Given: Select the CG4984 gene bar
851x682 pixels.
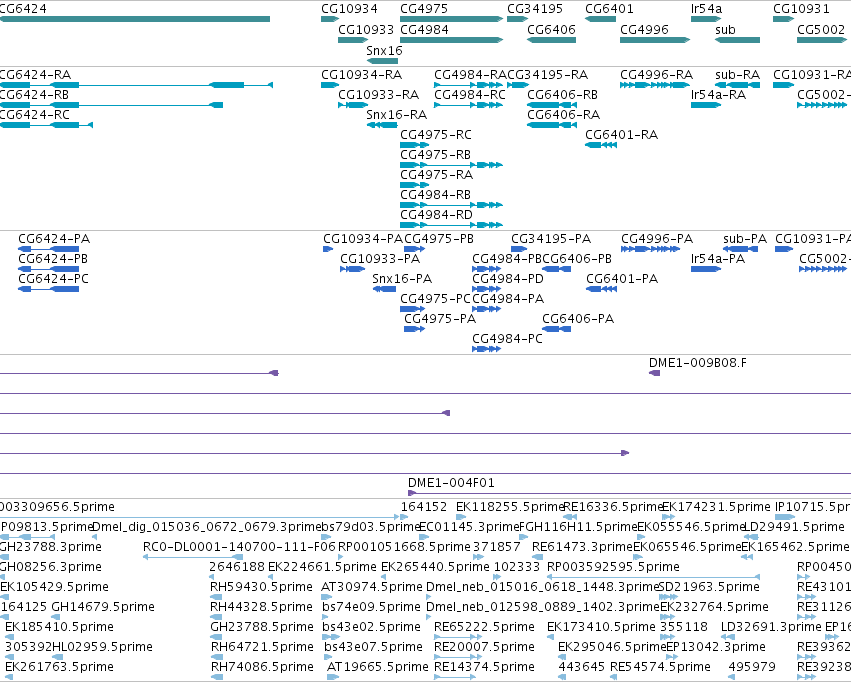Looking at the screenshot, I should pyautogui.click(x=452, y=40).
